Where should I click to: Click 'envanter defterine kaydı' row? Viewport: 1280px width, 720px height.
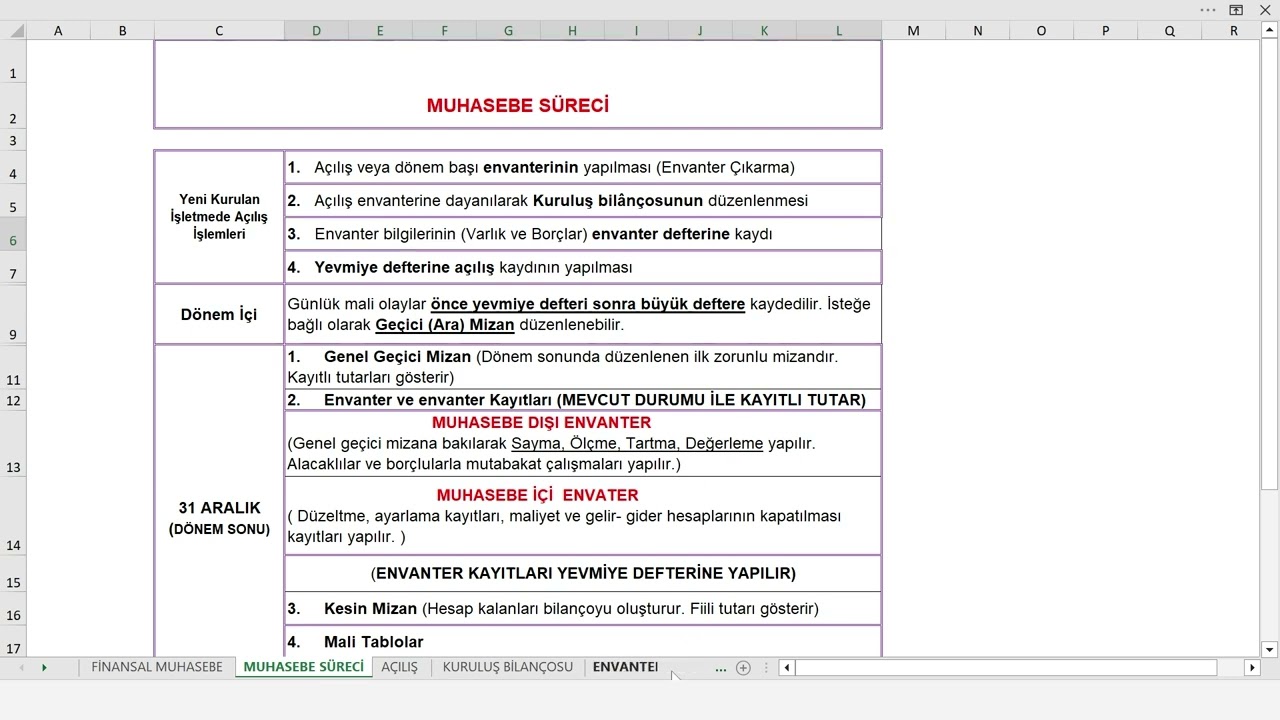point(583,234)
